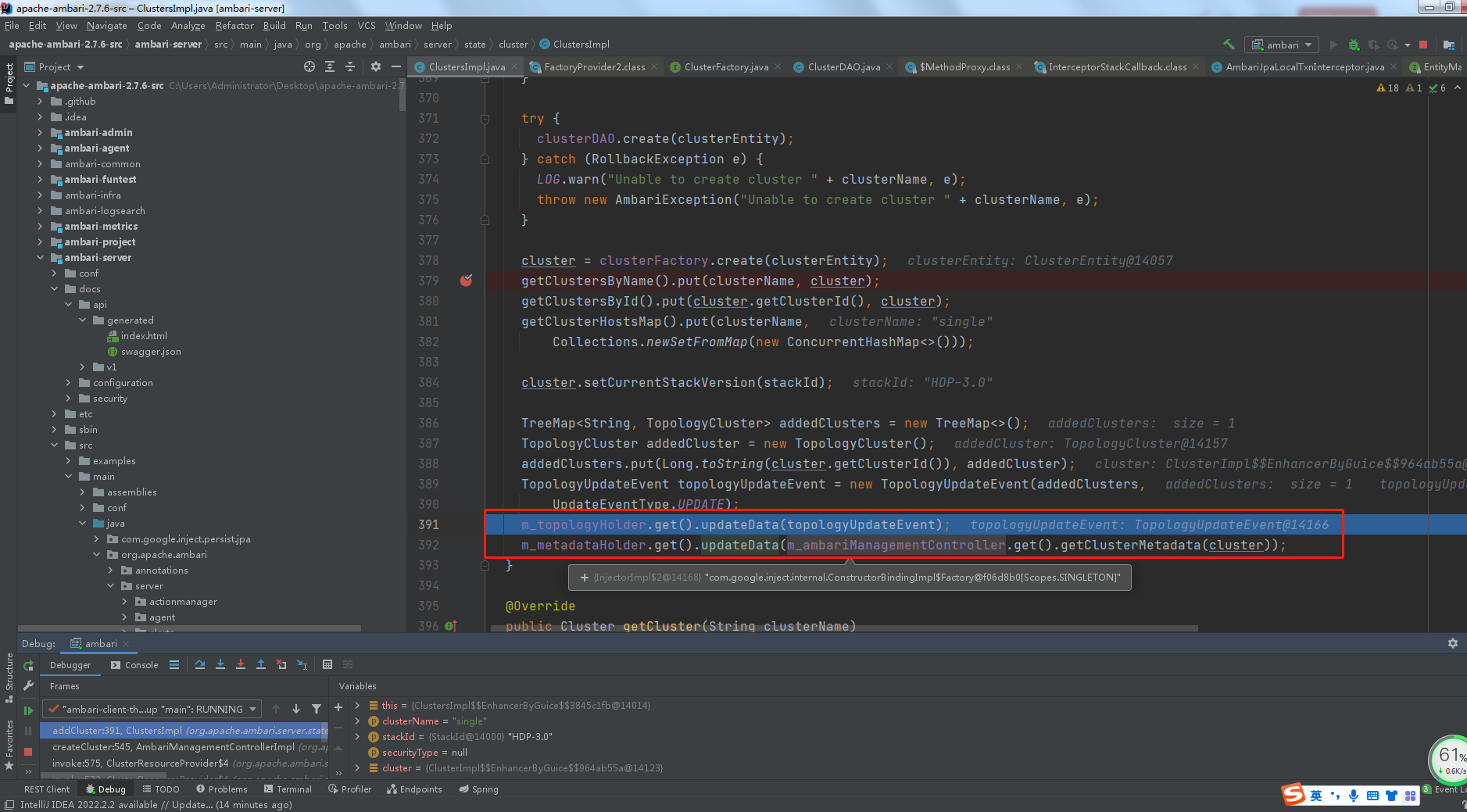This screenshot has height=812, width=1467.
Task: Click filter funnel icon in Frames panel
Action: coord(317,709)
